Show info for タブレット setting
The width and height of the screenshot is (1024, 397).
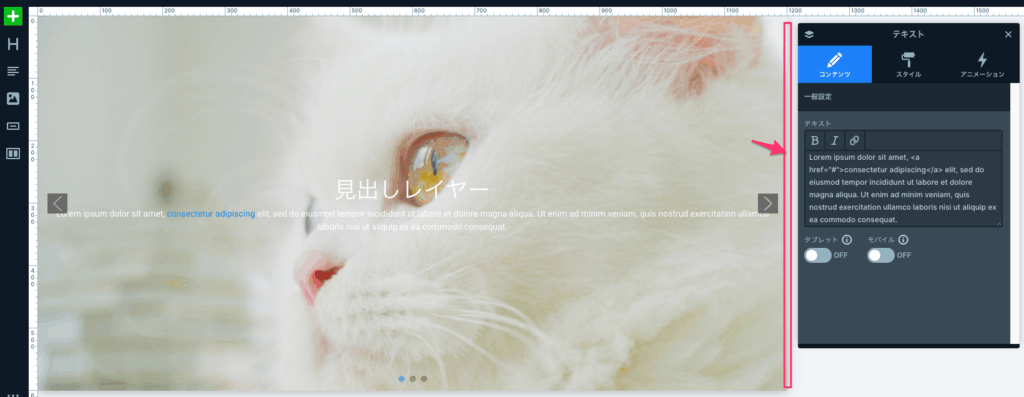pyautogui.click(x=847, y=240)
